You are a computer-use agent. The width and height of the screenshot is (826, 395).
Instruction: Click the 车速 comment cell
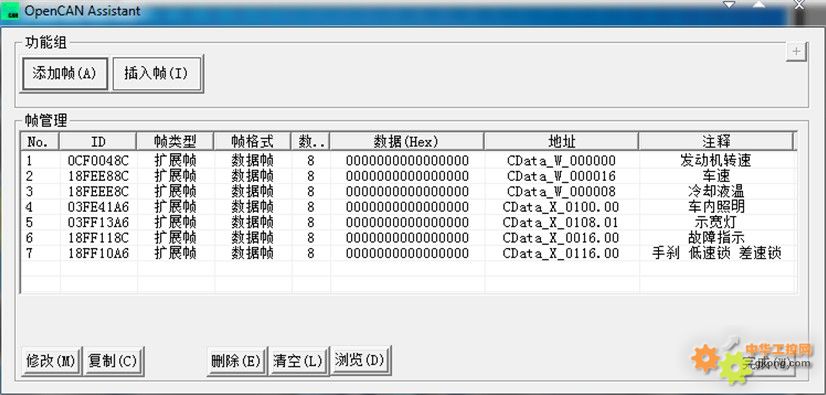coord(716,176)
